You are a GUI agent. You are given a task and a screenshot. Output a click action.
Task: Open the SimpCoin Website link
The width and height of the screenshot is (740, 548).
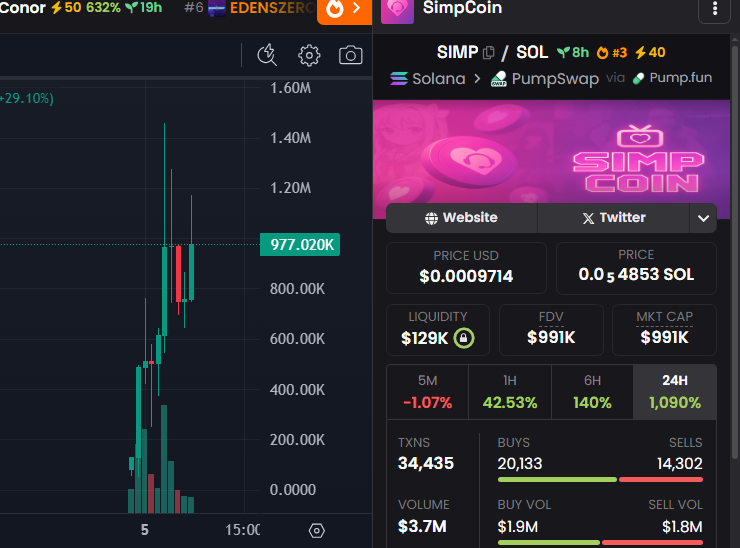tap(462, 218)
